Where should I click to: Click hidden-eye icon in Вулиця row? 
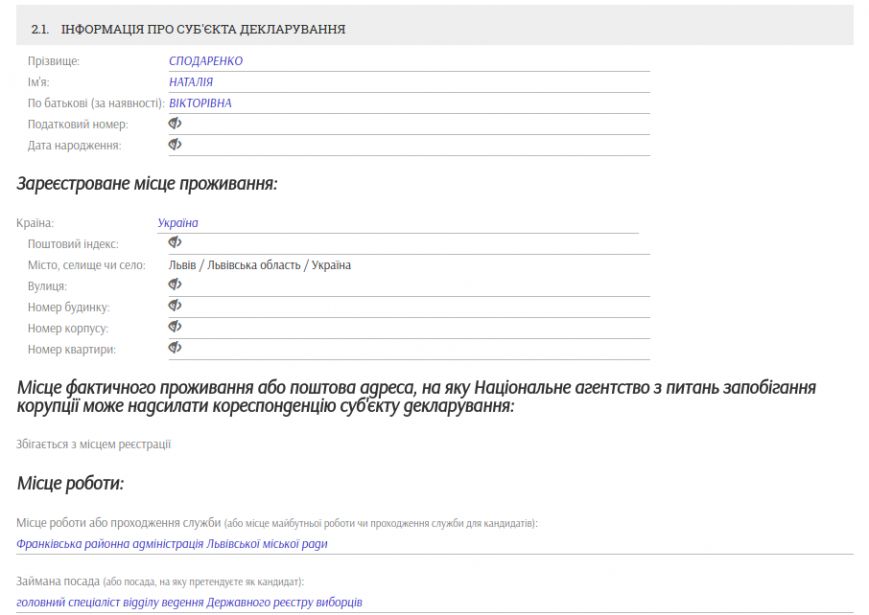pos(175,284)
